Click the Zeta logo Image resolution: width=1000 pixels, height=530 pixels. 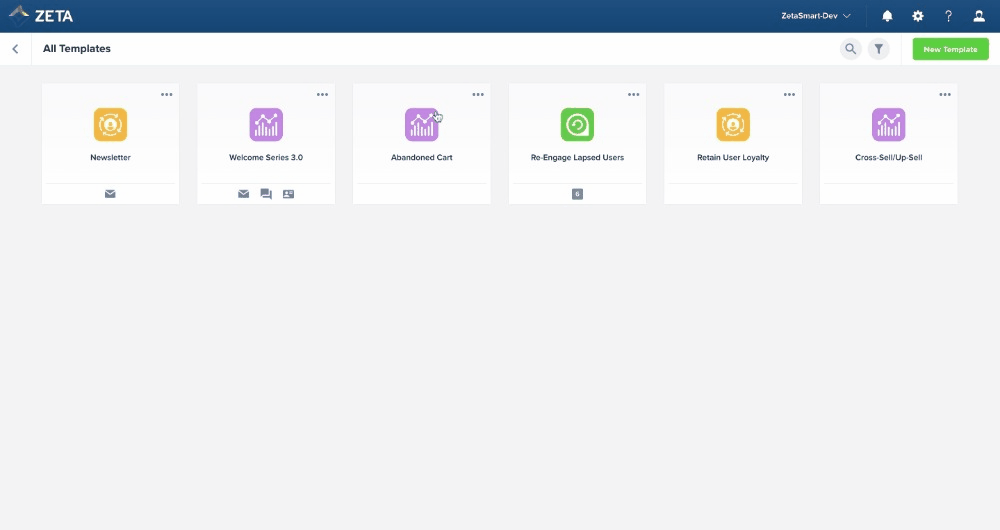tap(41, 16)
